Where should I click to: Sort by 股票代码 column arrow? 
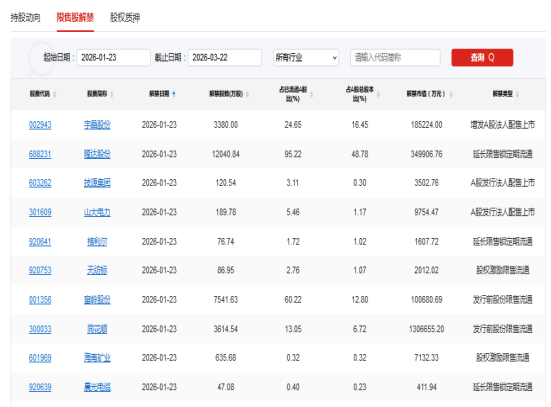[55, 94]
